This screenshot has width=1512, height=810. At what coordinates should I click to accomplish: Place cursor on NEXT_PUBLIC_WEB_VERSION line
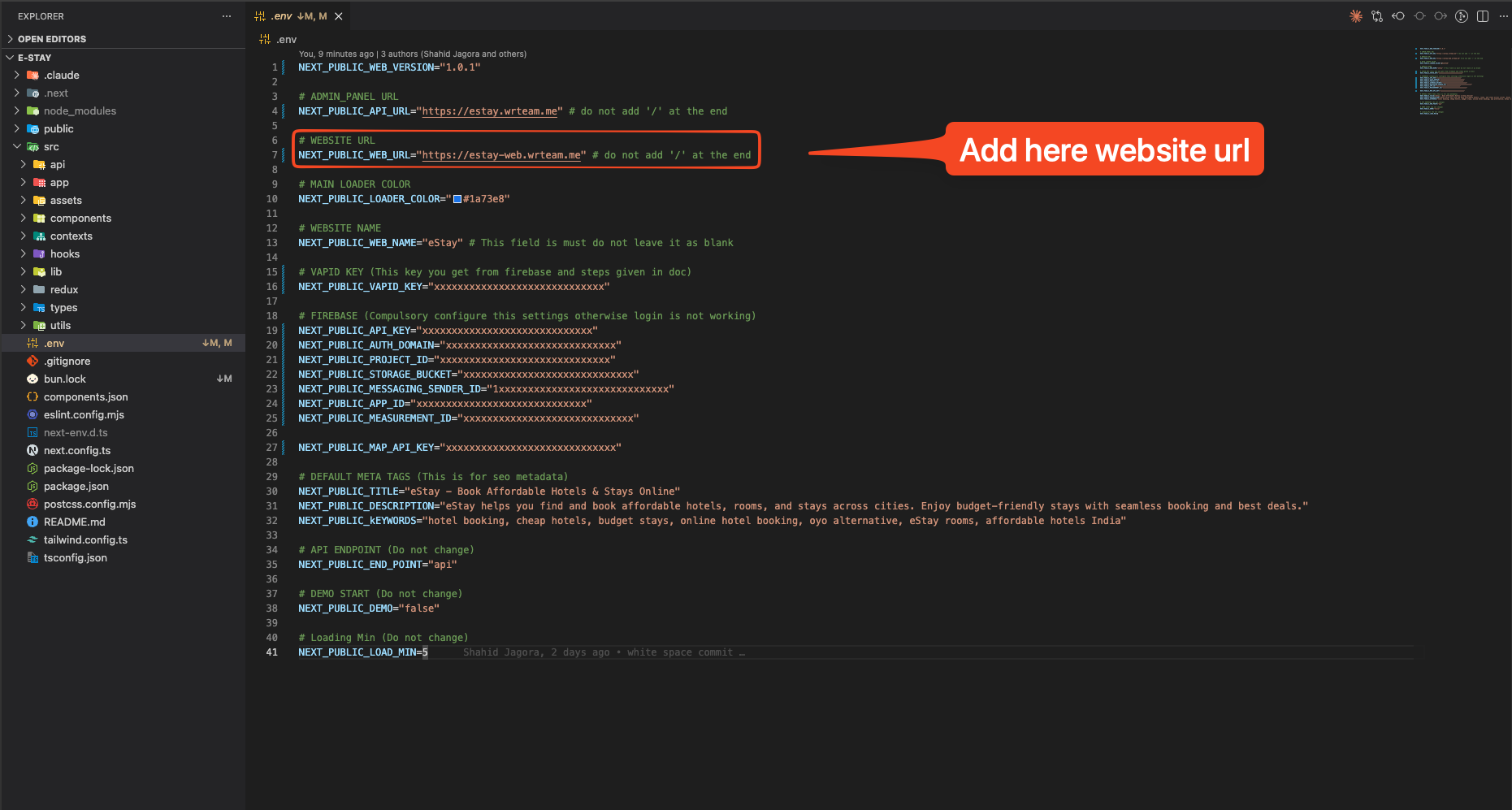tap(389, 67)
